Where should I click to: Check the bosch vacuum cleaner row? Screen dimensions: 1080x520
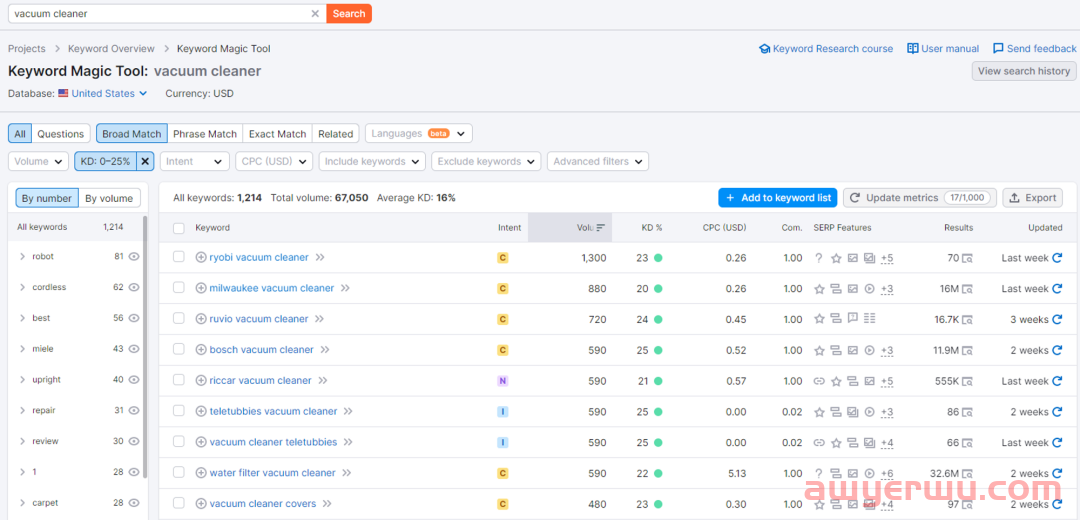pyautogui.click(x=178, y=349)
